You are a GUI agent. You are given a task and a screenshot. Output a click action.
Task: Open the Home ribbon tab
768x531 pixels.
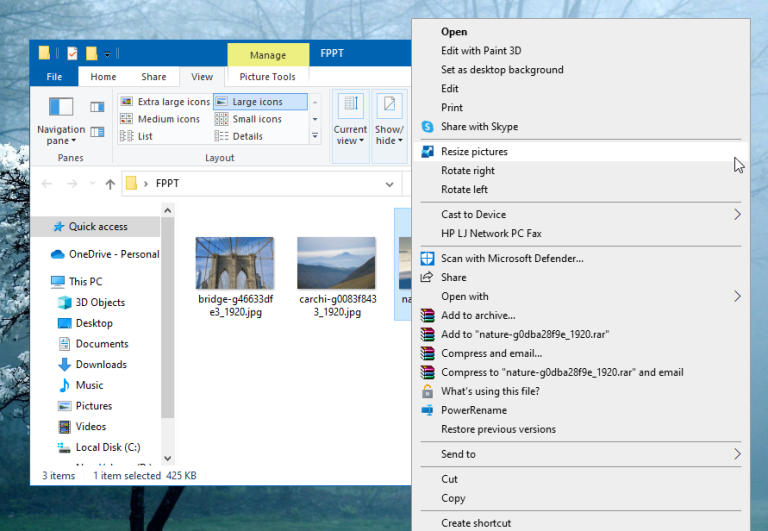point(103,77)
